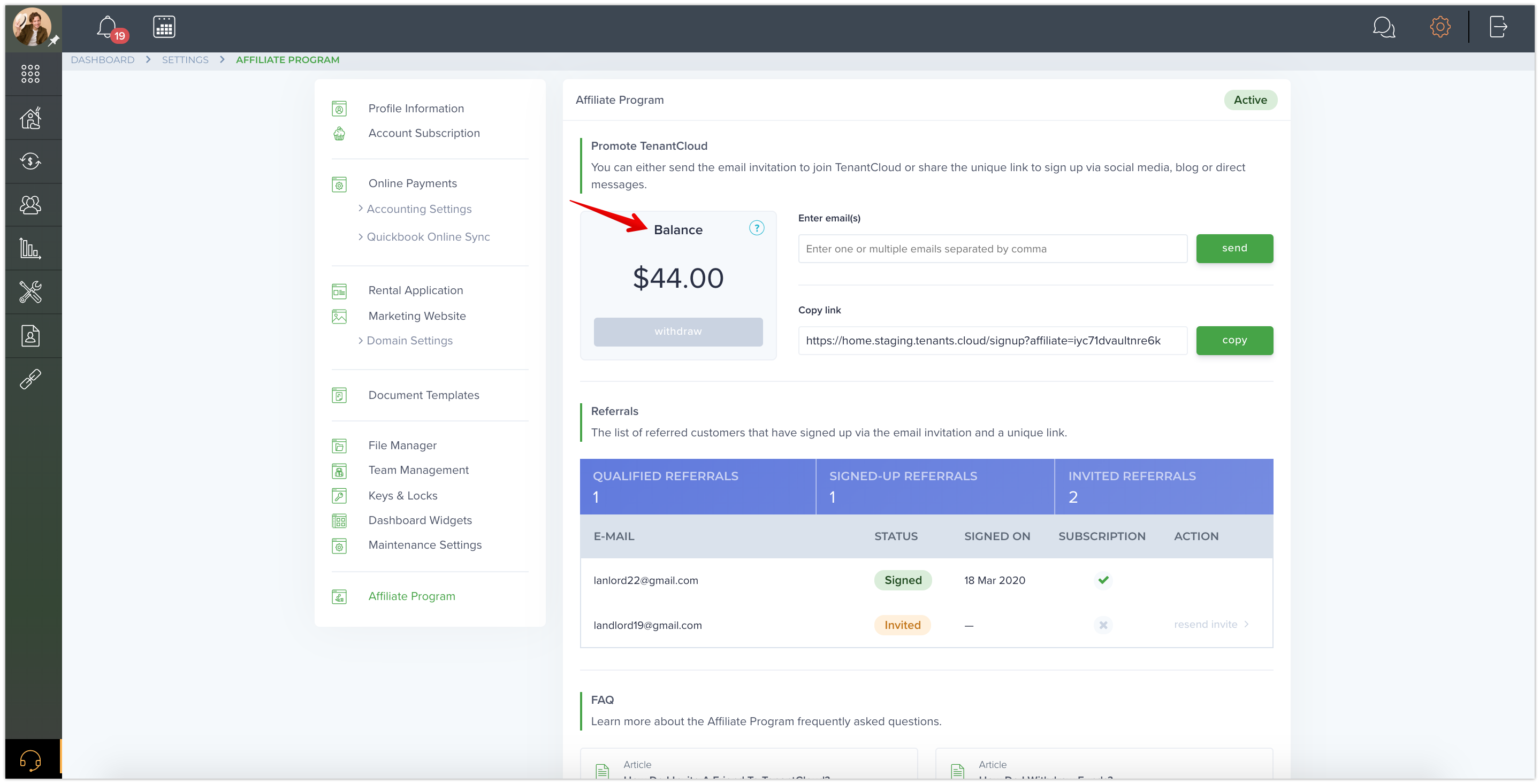
Task: Click the Maintenance Settings icon
Action: tap(339, 545)
